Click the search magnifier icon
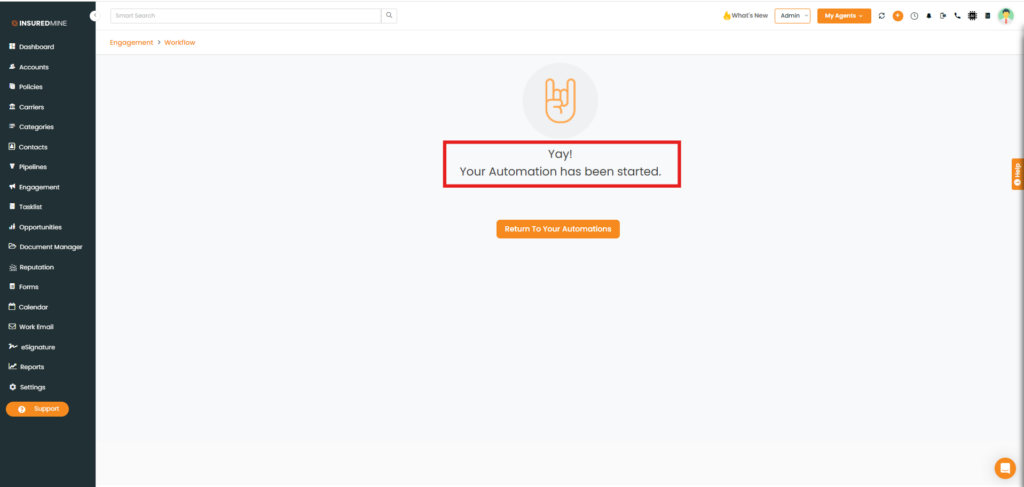The height and width of the screenshot is (487, 1024). point(389,16)
